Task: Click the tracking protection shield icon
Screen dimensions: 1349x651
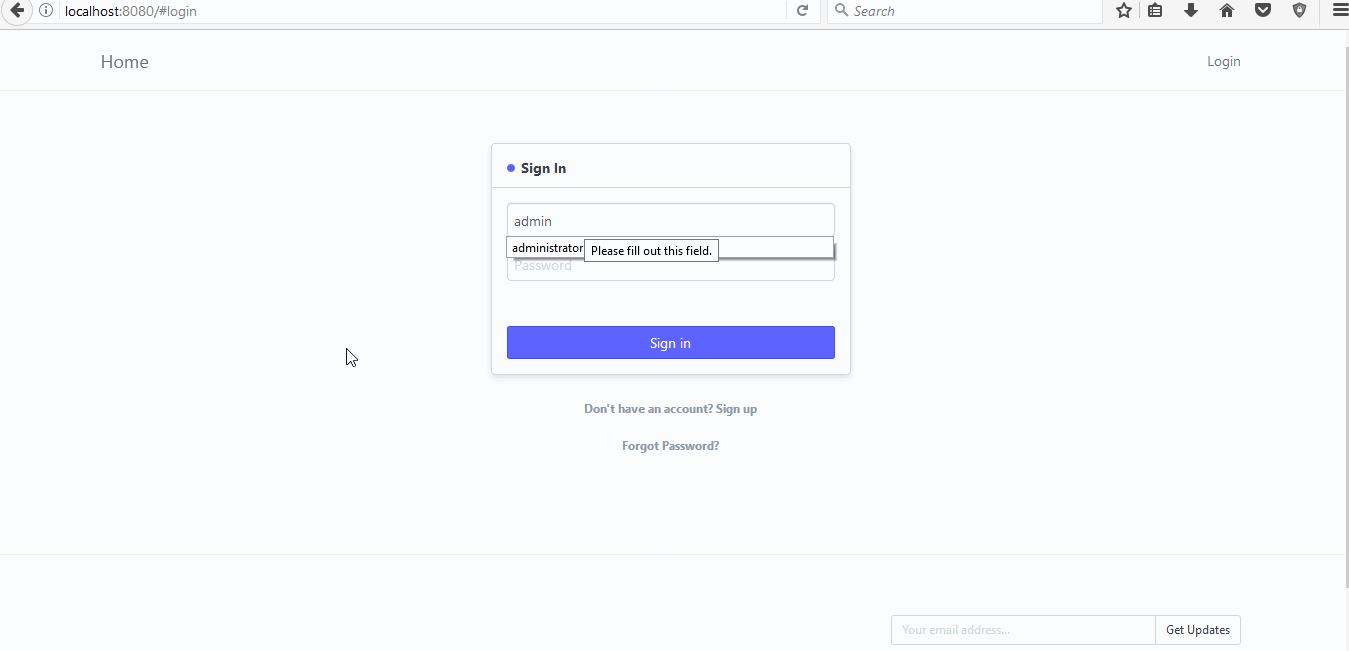Action: pyautogui.click(x=1298, y=11)
